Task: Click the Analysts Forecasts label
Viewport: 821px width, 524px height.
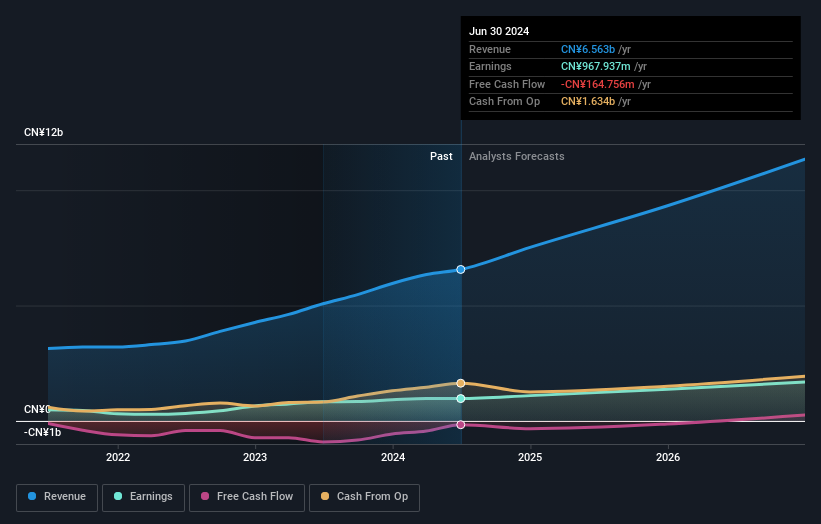Action: pos(517,157)
